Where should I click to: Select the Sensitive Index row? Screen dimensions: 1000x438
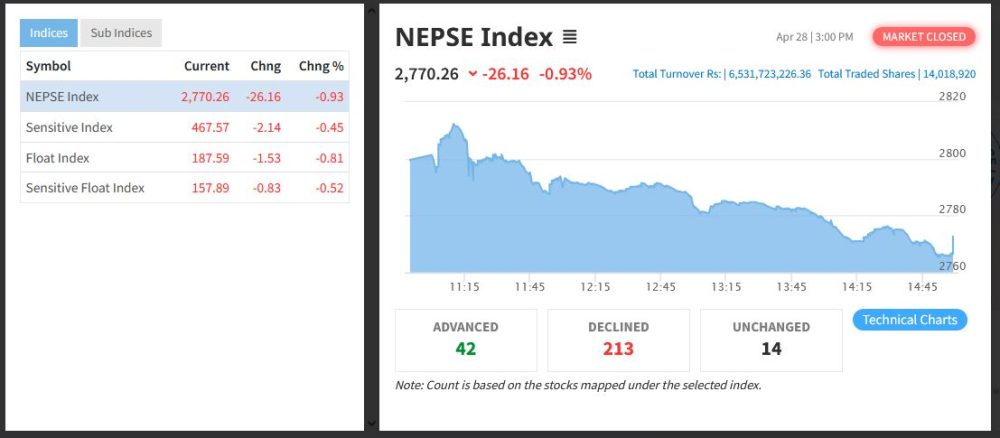185,128
